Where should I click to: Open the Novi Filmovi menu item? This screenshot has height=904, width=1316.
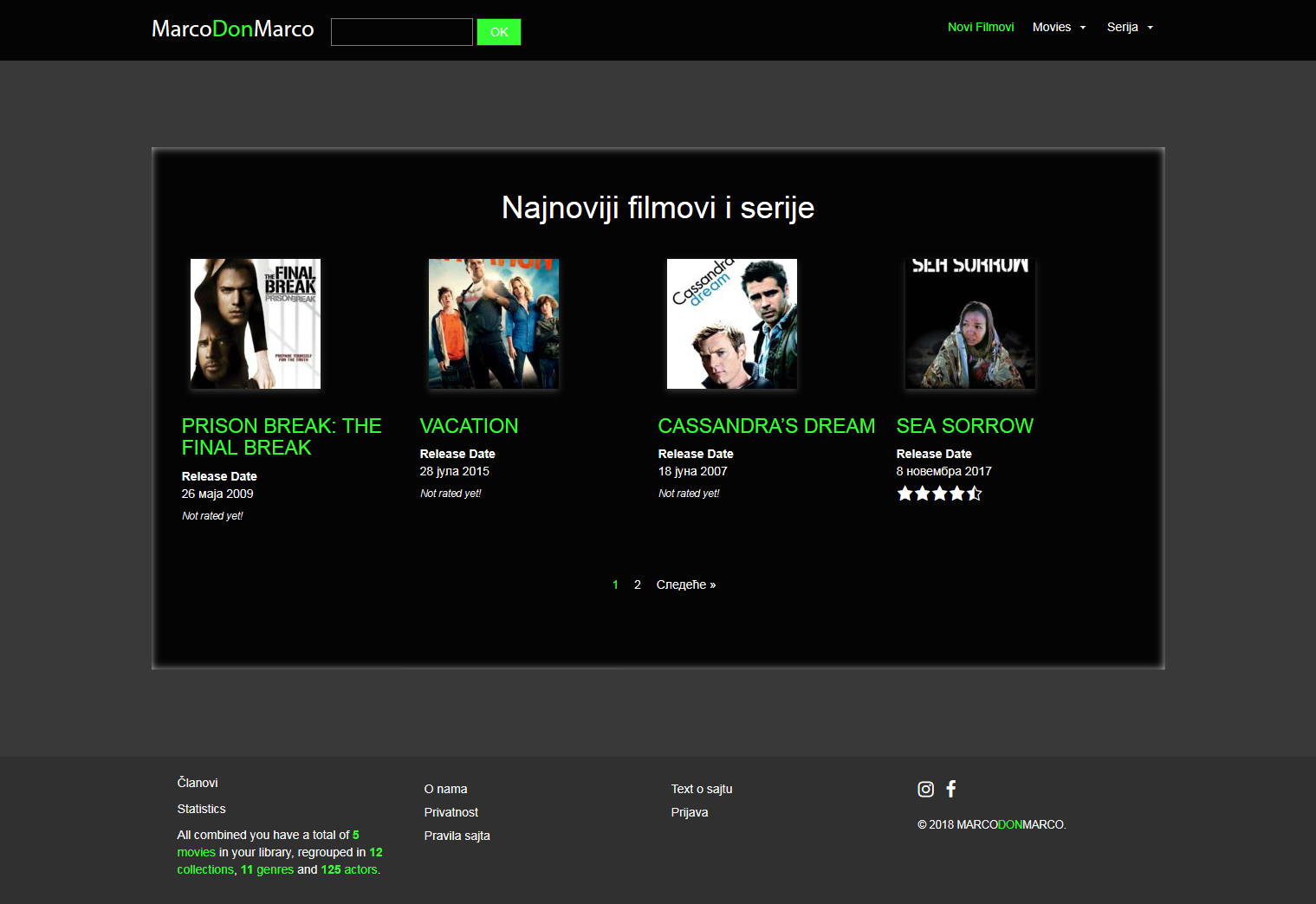coord(980,28)
